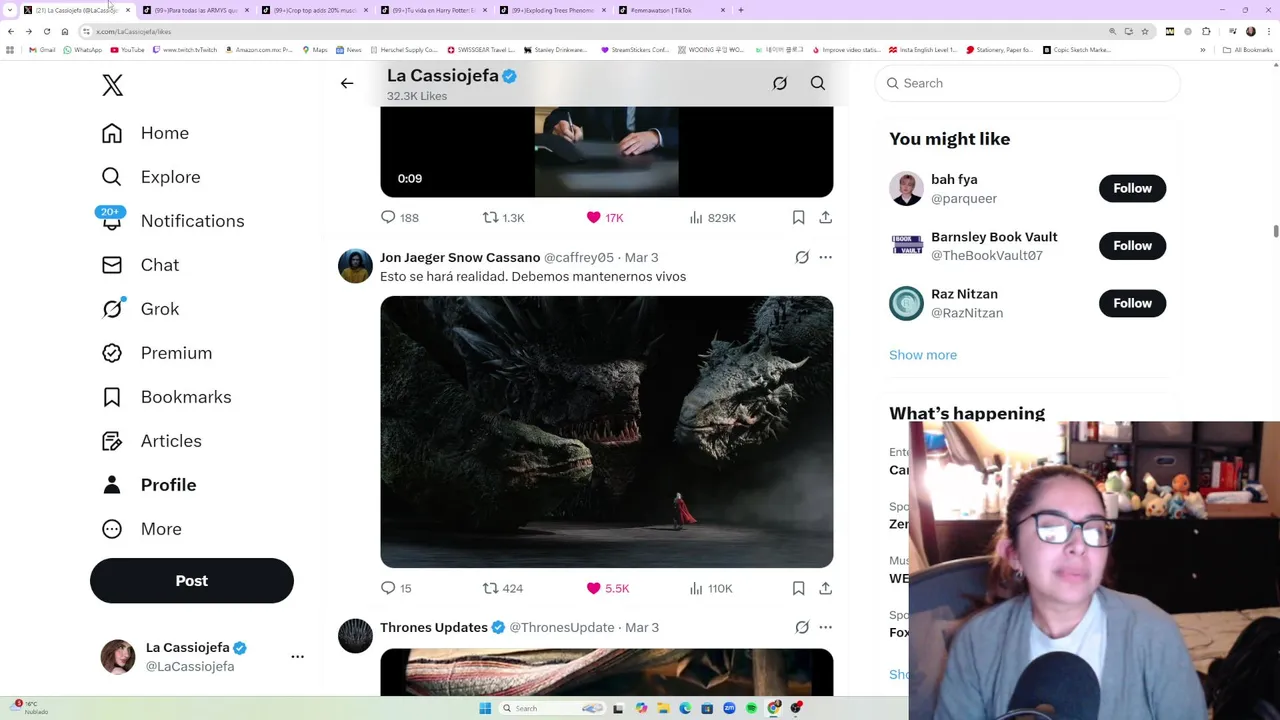The width and height of the screenshot is (1280, 720).
Task: Open the WhatsApp bookmark
Action: pos(82,50)
